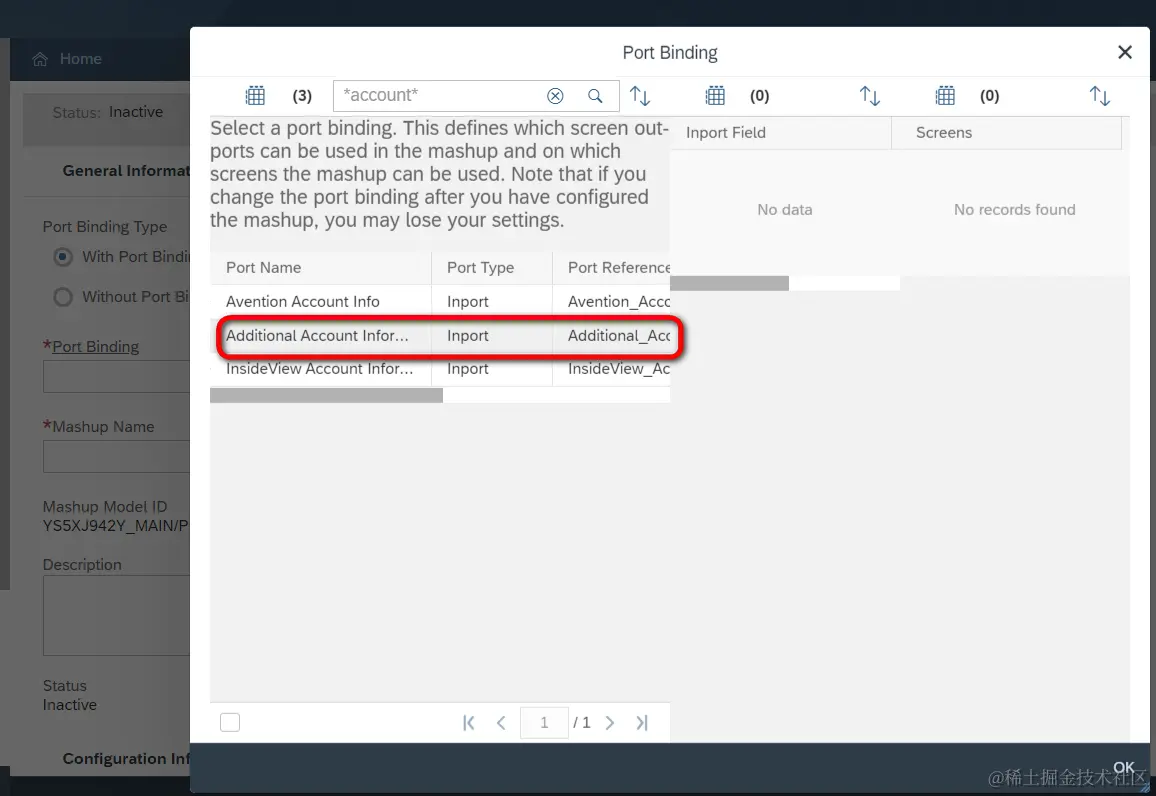
Task: Select Additional Account Infor... row
Action: (x=440, y=335)
